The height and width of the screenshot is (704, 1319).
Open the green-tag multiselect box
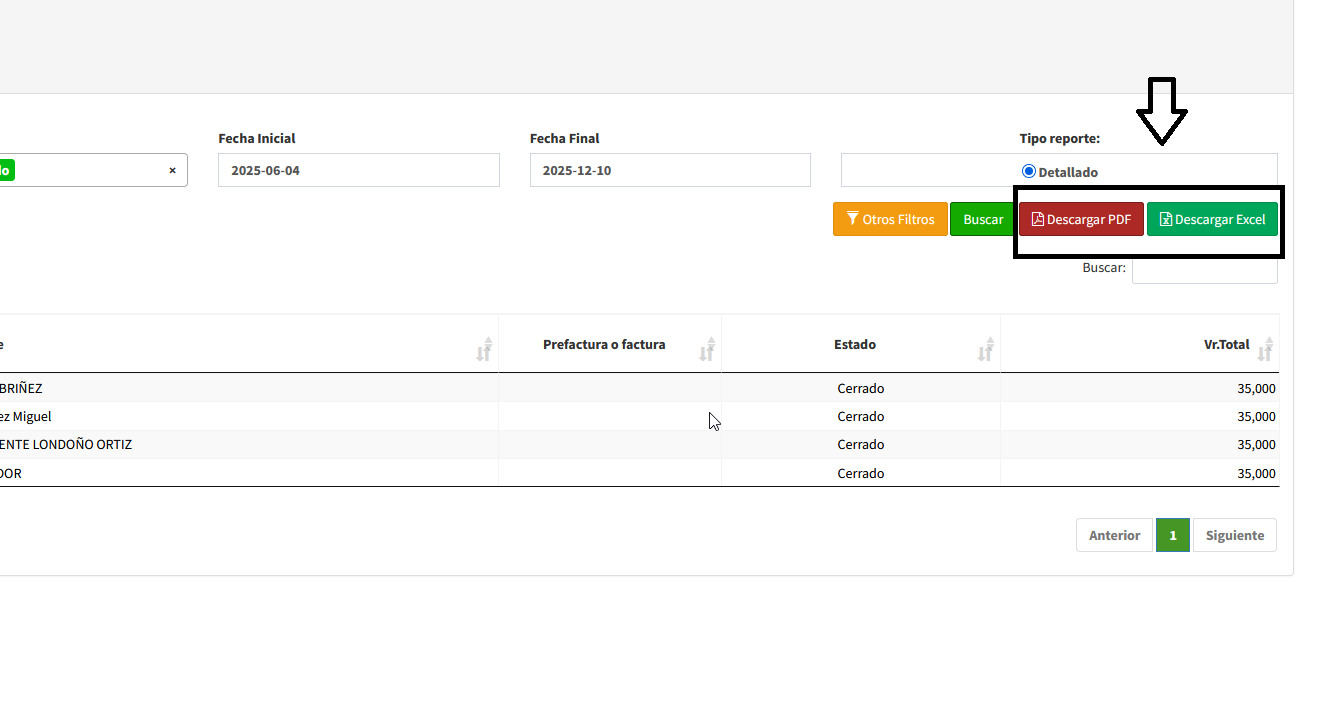(x=90, y=170)
